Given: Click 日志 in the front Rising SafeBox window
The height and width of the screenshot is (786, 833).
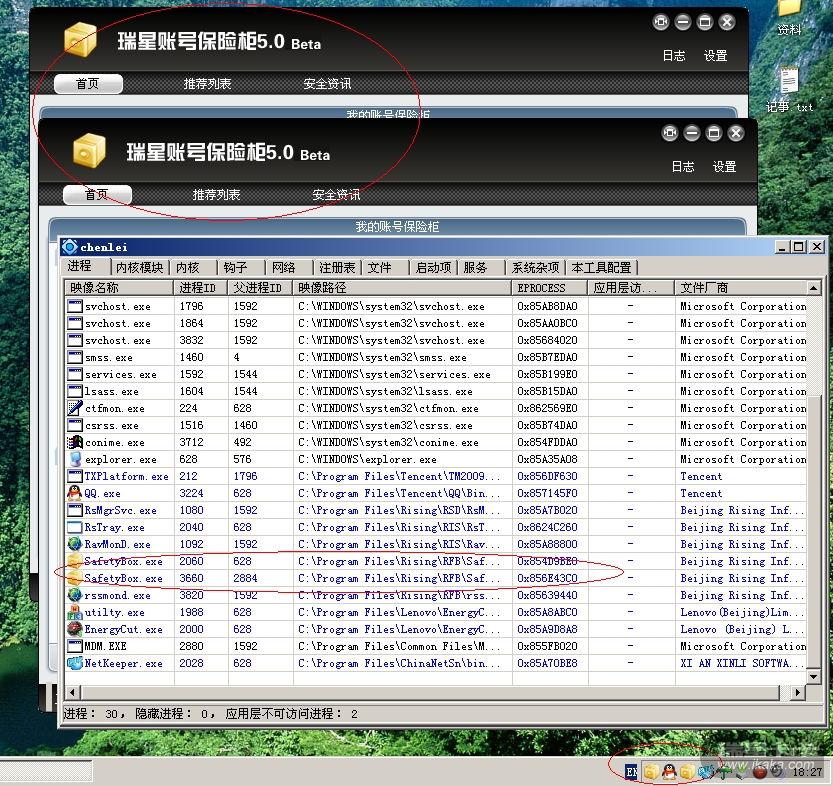Looking at the screenshot, I should pyautogui.click(x=683, y=167).
